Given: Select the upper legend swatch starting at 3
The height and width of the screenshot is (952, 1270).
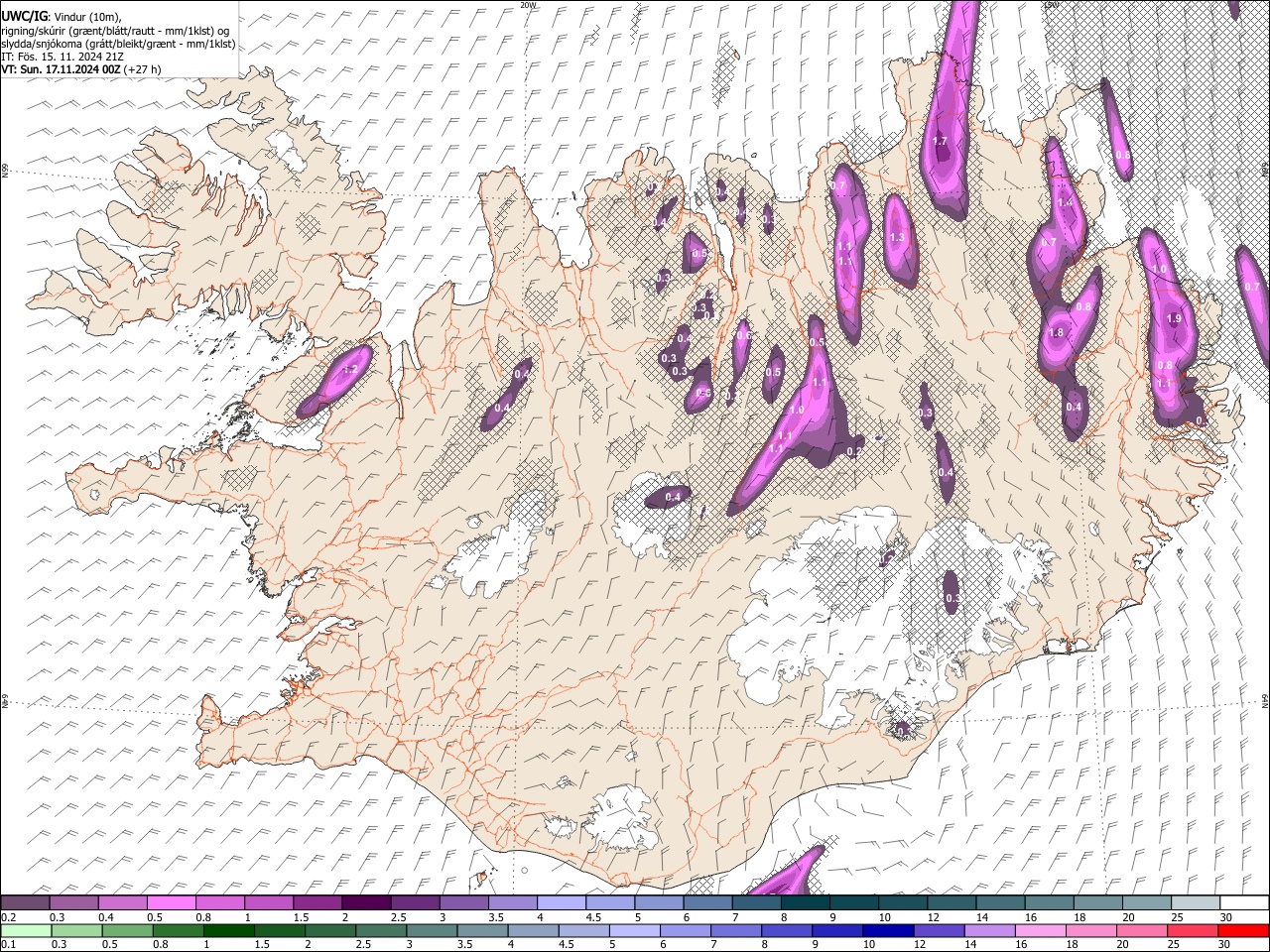Looking at the screenshot, I should 463,903.
